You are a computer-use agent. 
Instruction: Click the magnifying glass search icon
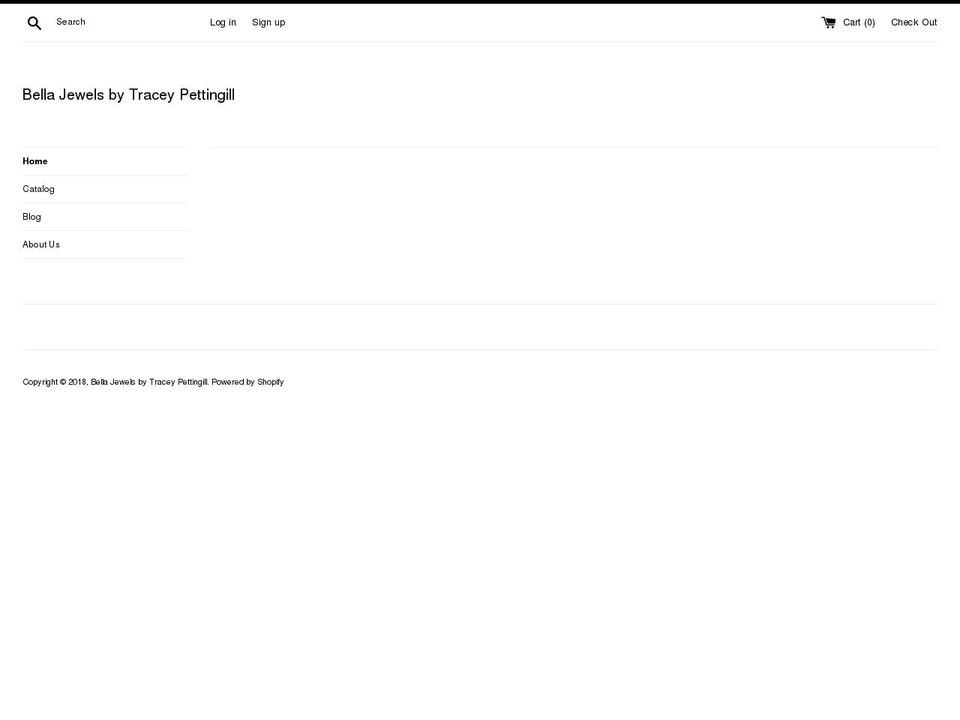(34, 23)
